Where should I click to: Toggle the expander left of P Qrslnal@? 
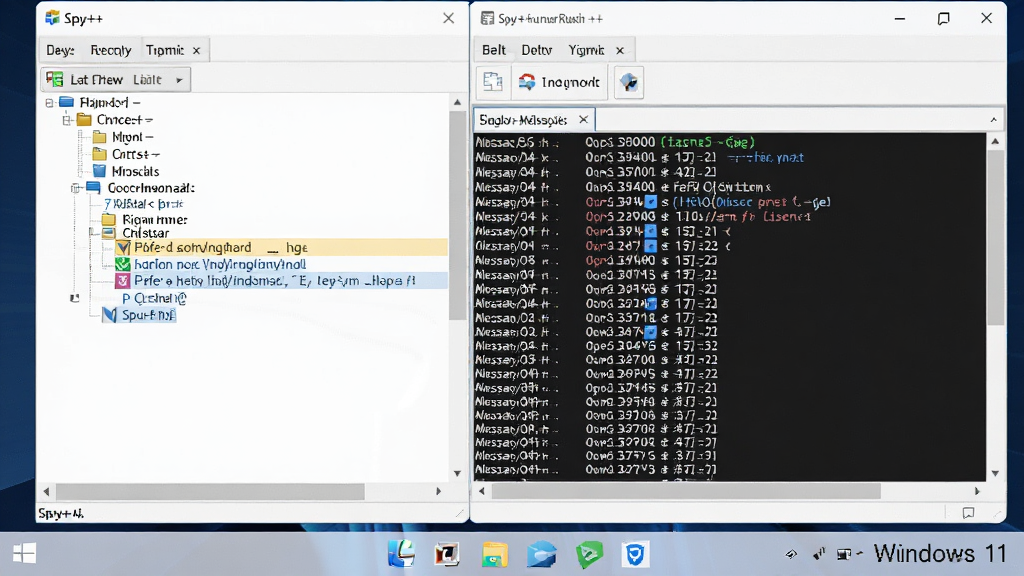pos(74,298)
